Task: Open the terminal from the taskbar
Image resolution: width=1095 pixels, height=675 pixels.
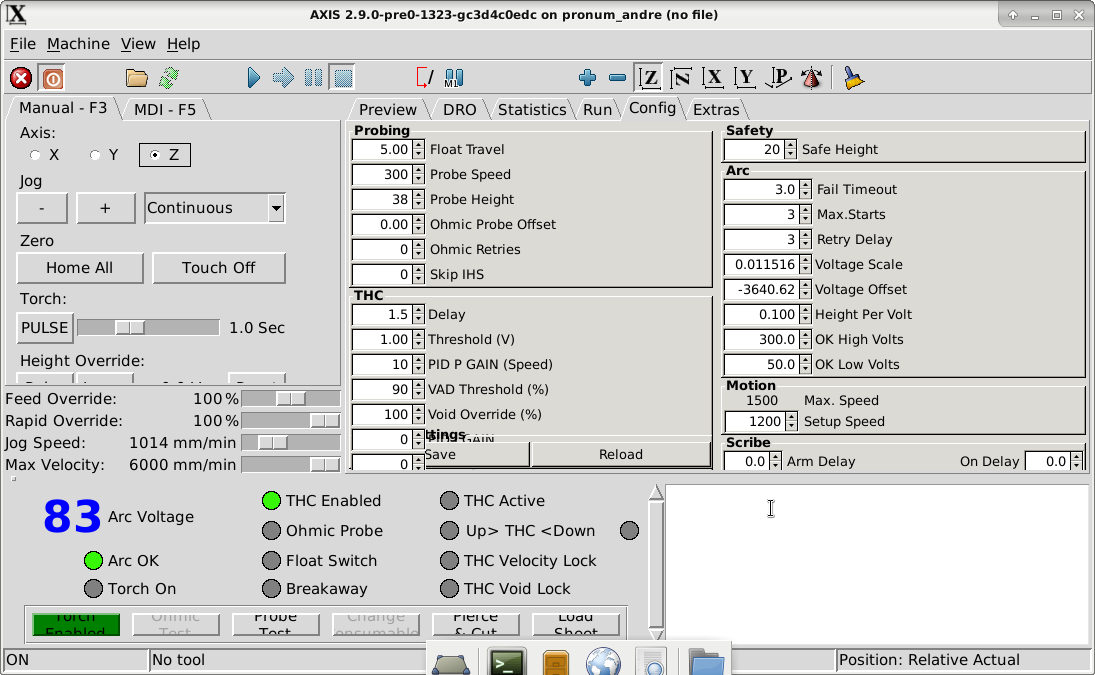Action: (x=506, y=662)
